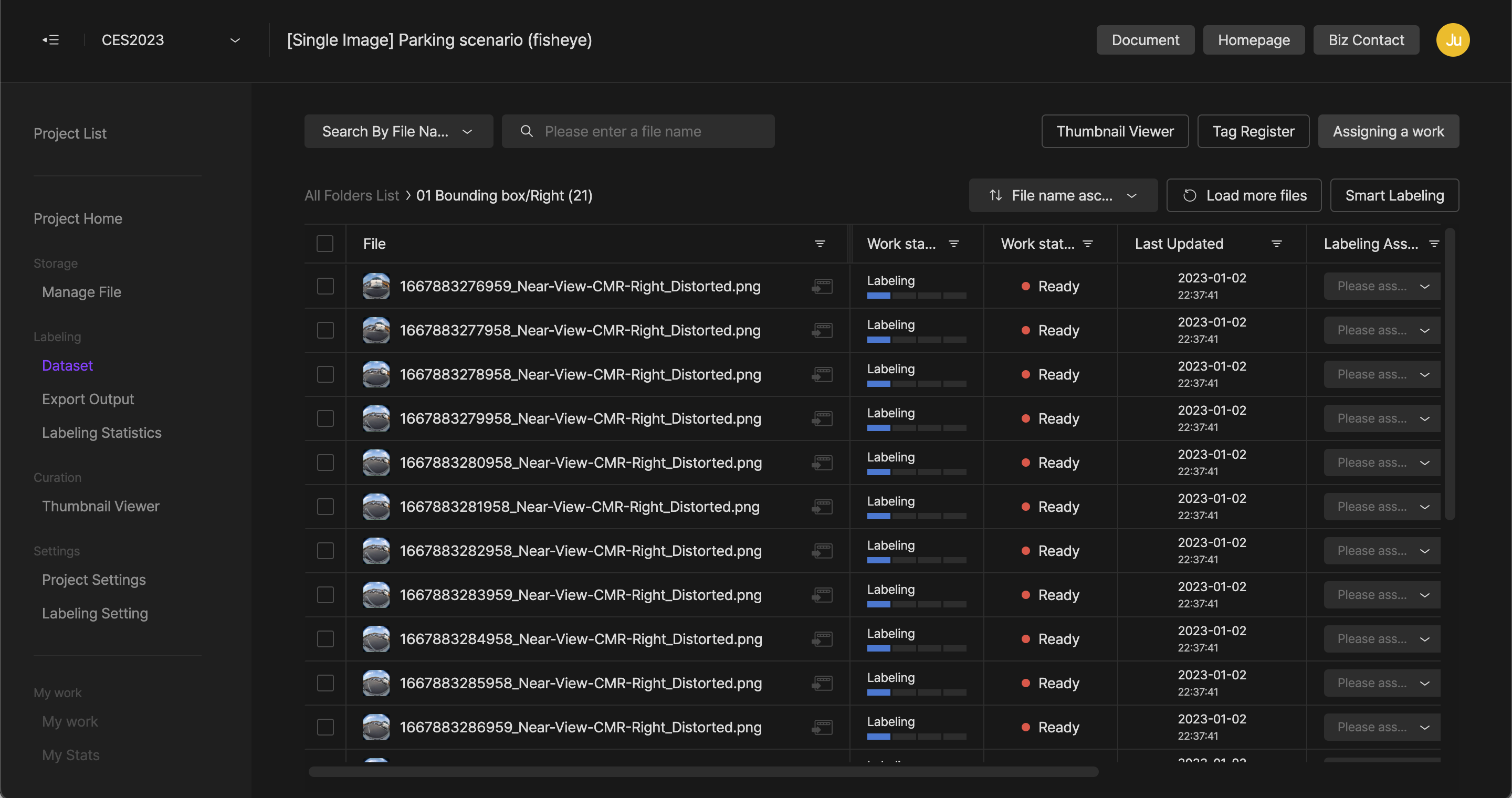Expand the Search By File Name dropdown

(x=398, y=131)
